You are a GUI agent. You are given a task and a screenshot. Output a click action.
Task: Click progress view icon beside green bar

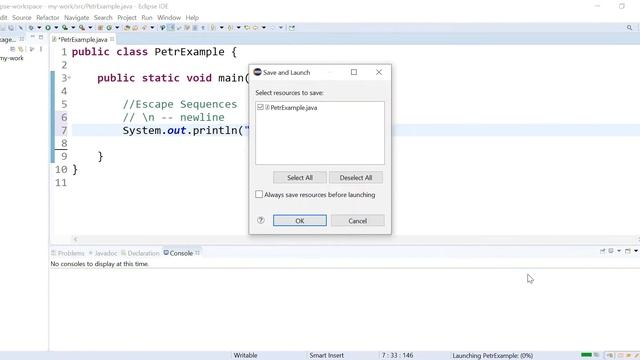(x=596, y=355)
